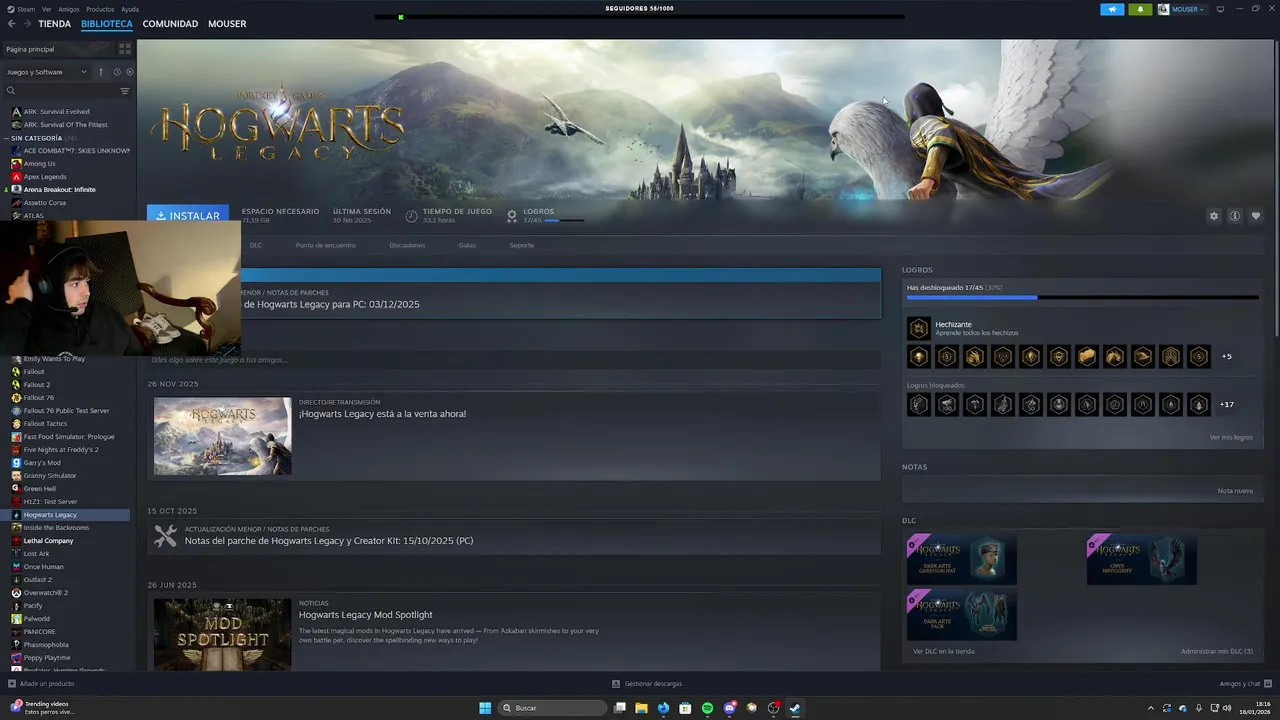Viewport: 1280px width, 720px height.
Task: Open Amigos y chat panel
Action: [1244, 684]
